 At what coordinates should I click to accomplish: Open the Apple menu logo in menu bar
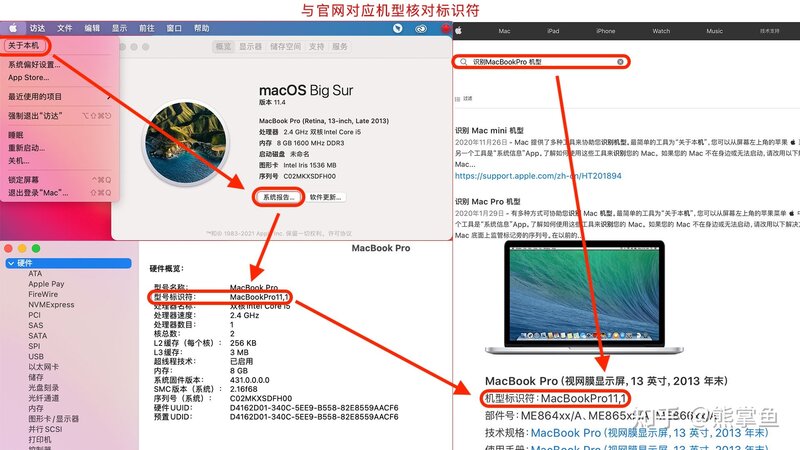(13, 29)
